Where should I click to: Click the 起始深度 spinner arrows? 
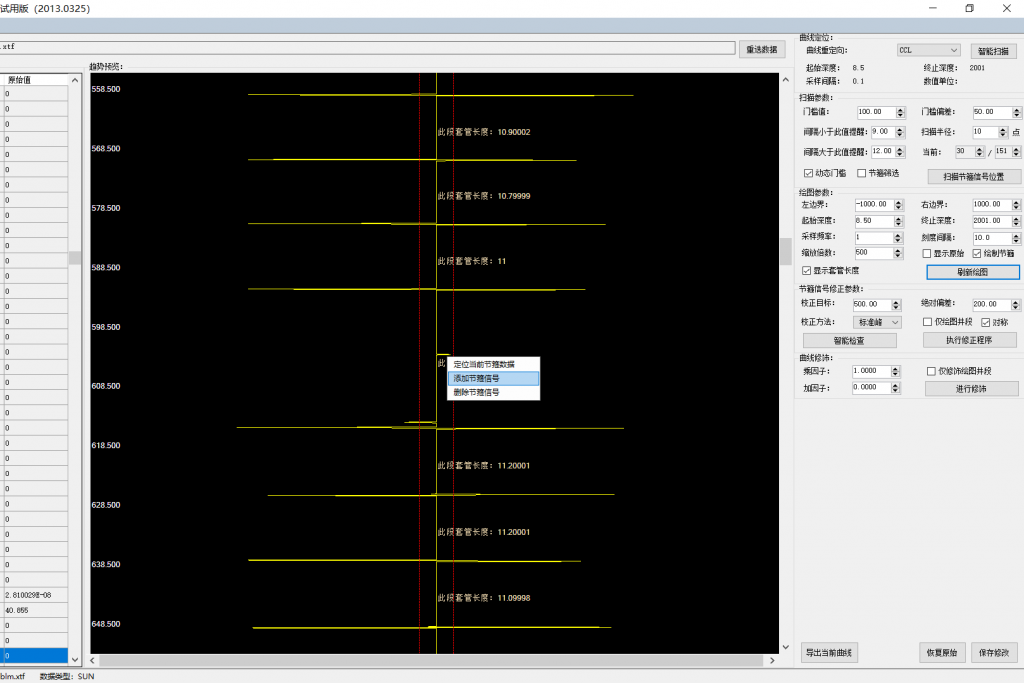pos(899,221)
